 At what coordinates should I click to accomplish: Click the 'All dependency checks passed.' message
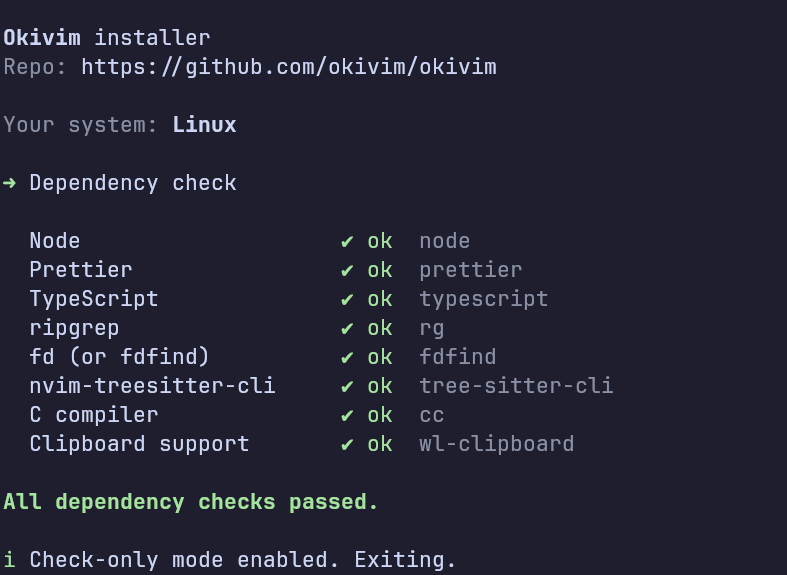(x=191, y=502)
